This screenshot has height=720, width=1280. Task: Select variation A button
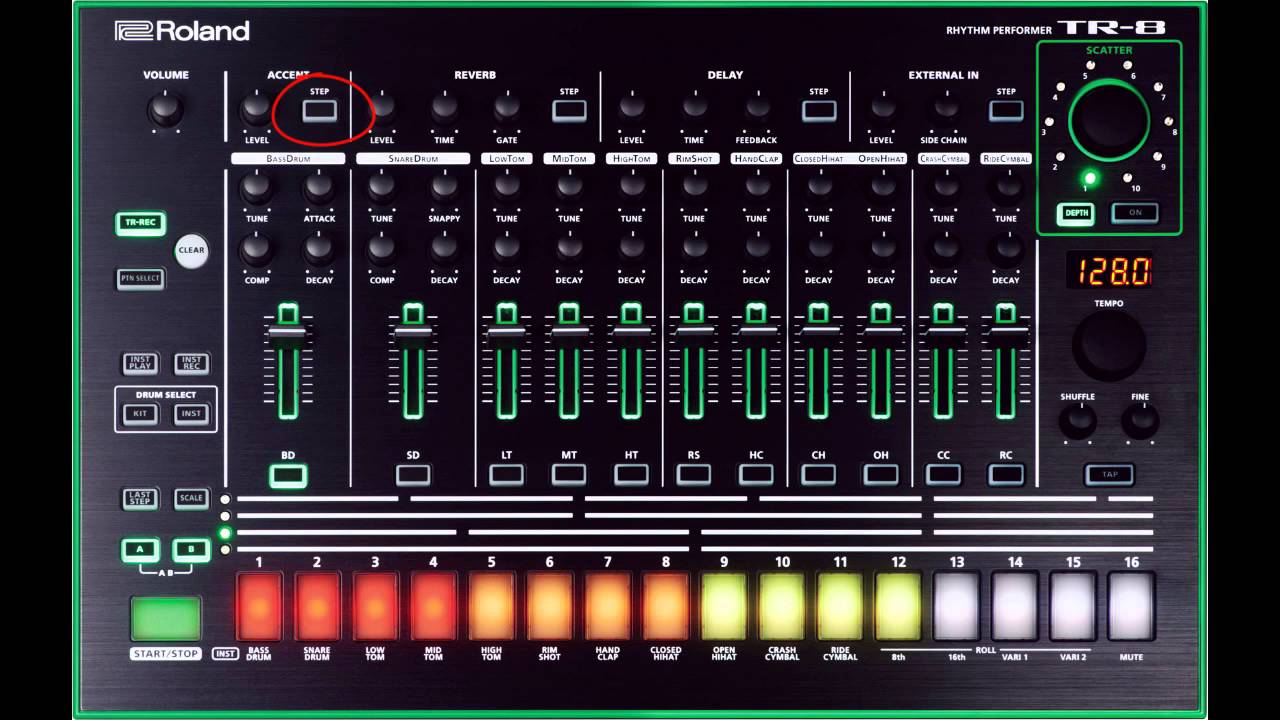(140, 549)
